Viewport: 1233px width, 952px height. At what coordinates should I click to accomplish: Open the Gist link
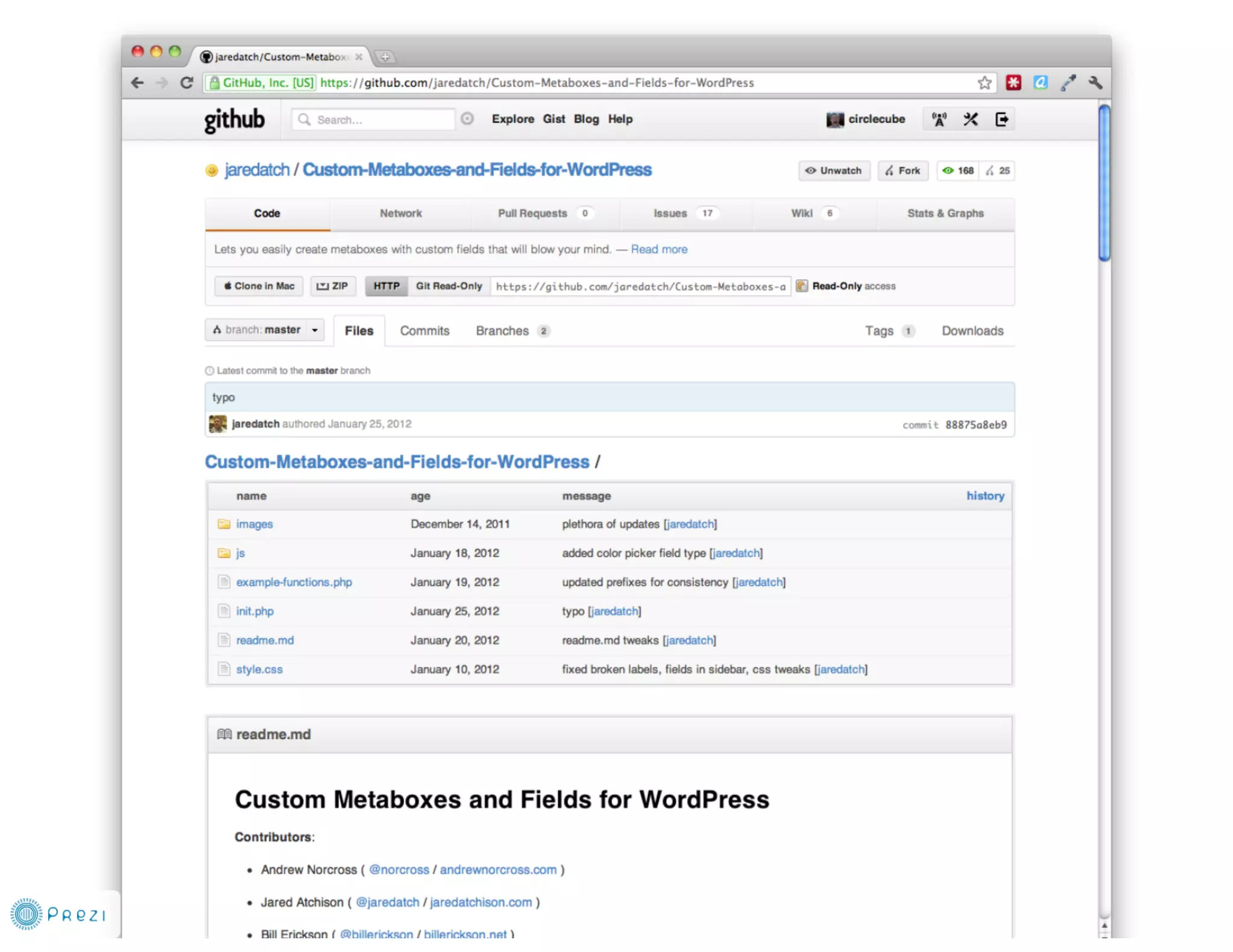click(554, 119)
